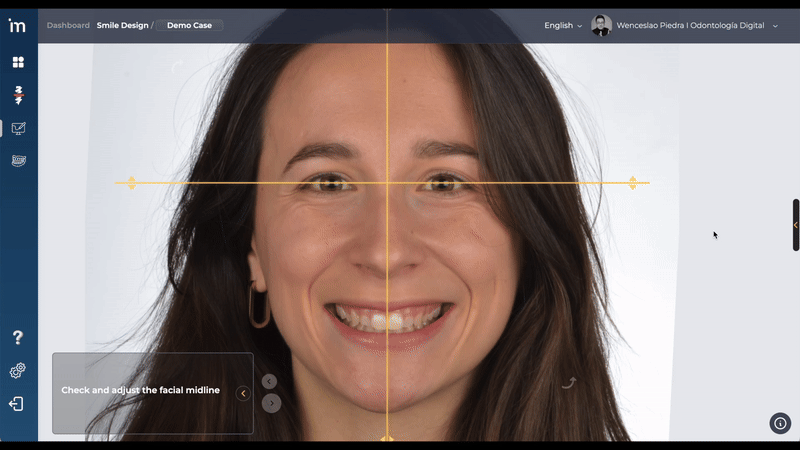Log out using the exit icon

(17, 404)
